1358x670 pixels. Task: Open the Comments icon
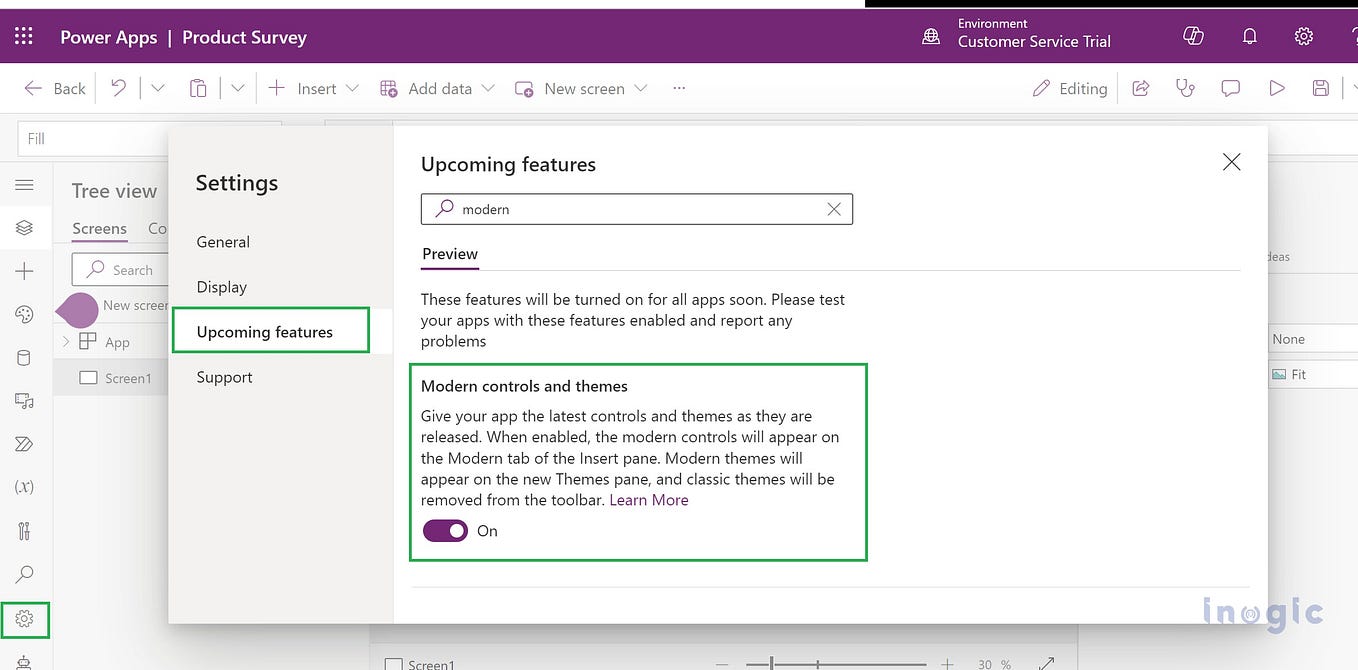1231,88
